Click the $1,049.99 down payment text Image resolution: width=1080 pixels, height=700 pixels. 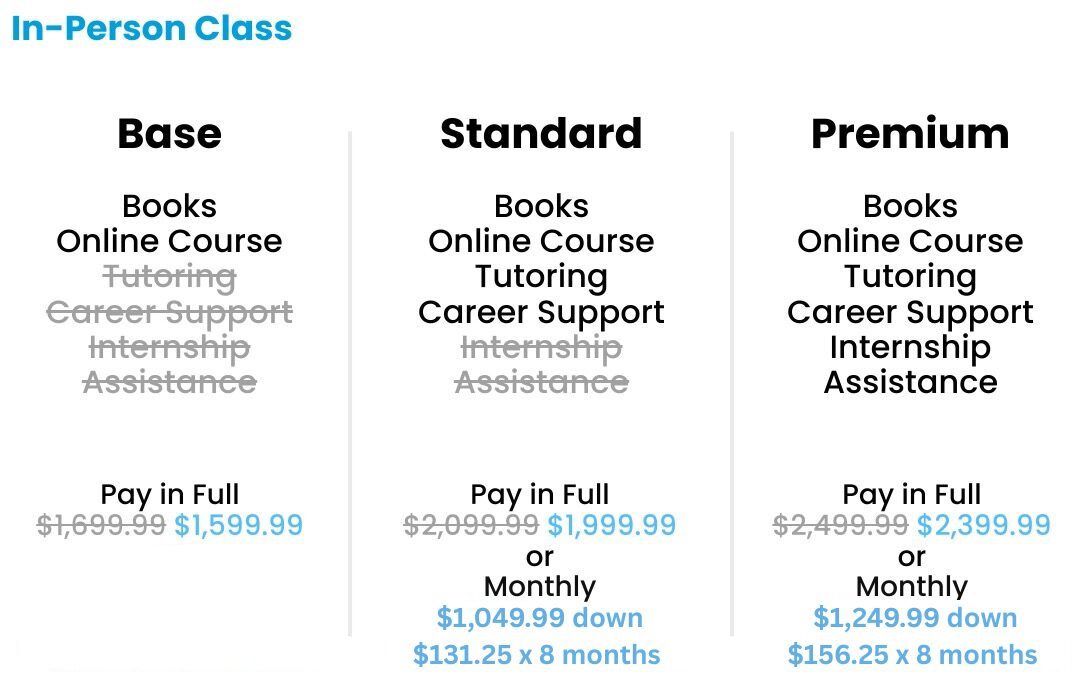click(x=540, y=618)
